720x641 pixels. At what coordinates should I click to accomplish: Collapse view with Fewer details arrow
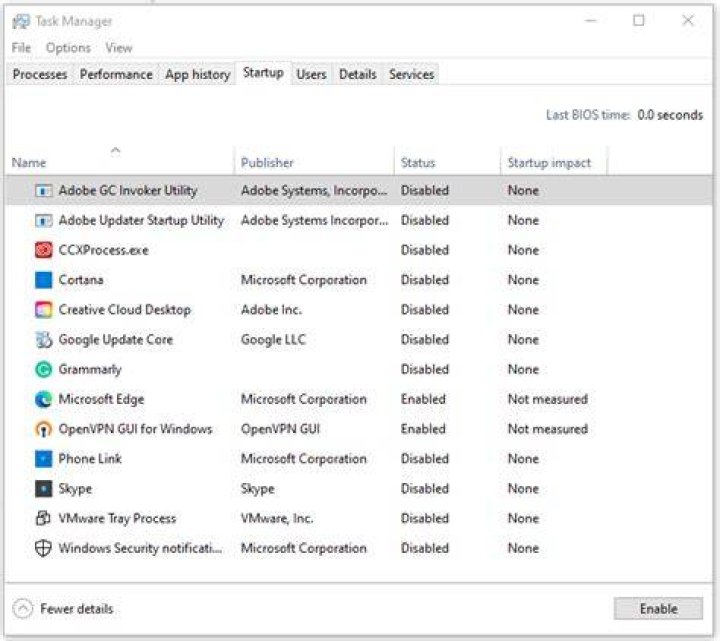click(23, 609)
